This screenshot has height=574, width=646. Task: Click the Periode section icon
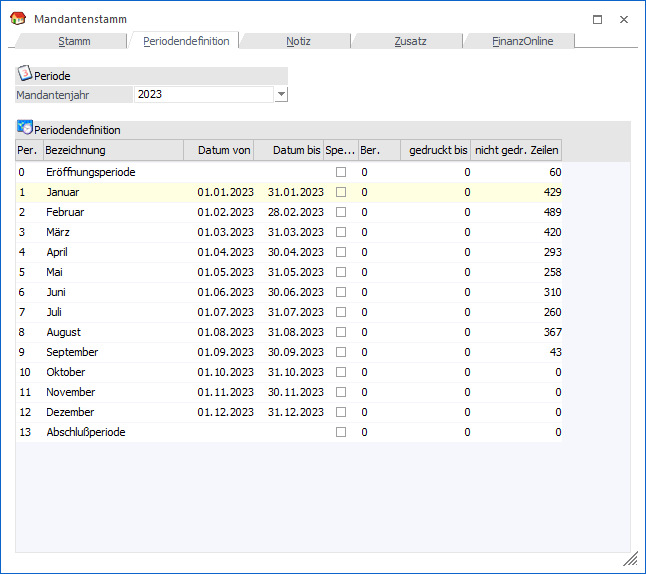(25, 74)
